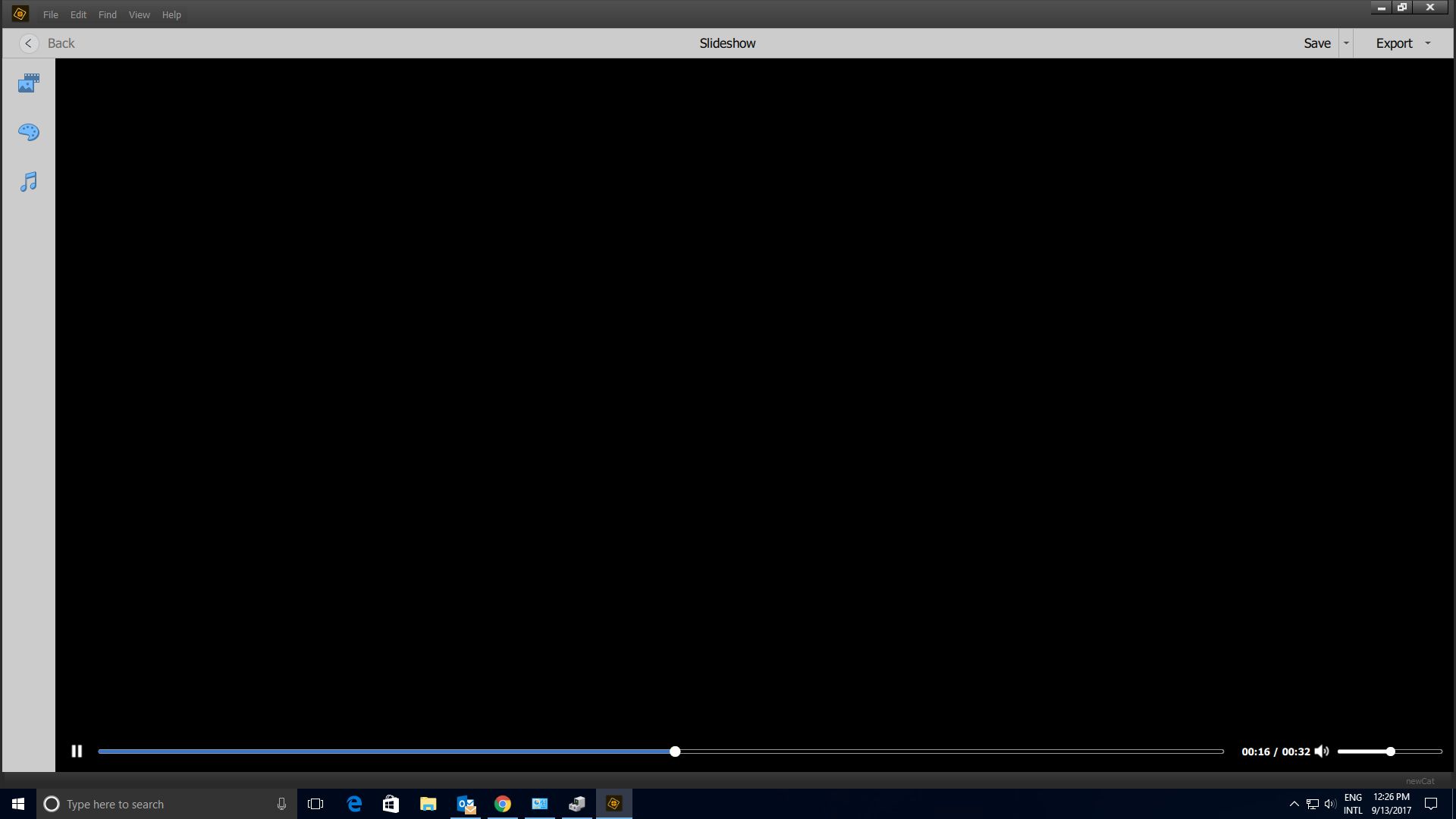This screenshot has height=819, width=1456.
Task: Select the themes/palette icon in sidebar
Action: click(x=28, y=132)
